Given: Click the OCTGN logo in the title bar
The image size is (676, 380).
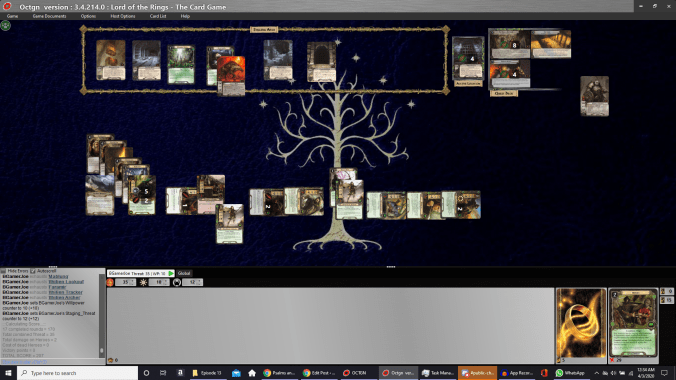Looking at the screenshot, I should click(7, 6).
